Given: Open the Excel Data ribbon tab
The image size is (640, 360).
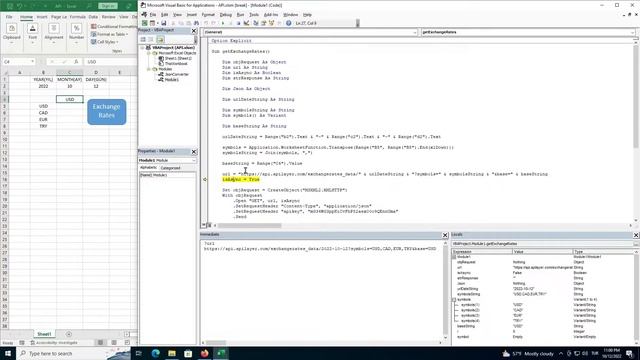Looking at the screenshot, I should pos(93,17).
